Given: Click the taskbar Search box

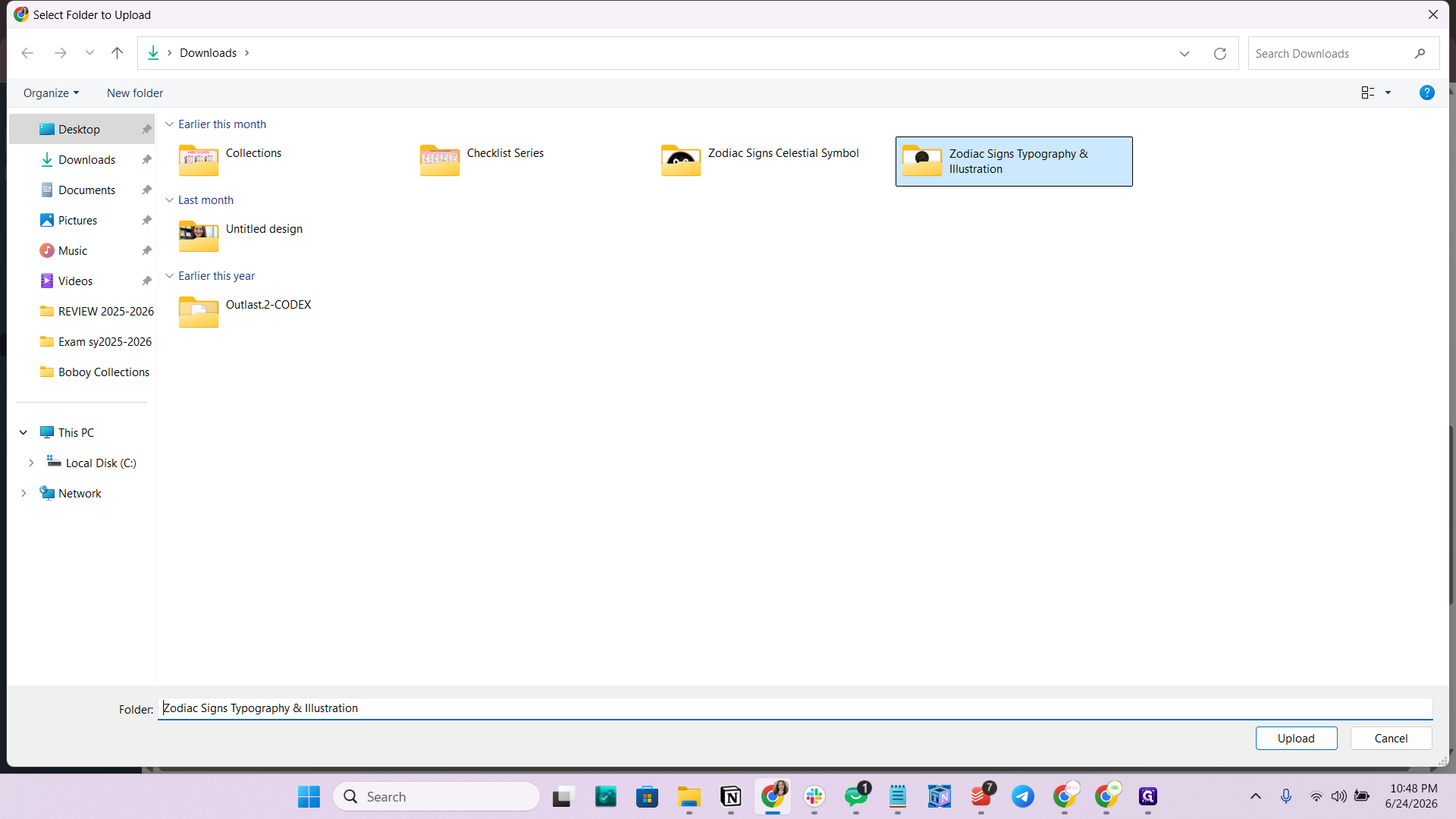Looking at the screenshot, I should [x=436, y=797].
